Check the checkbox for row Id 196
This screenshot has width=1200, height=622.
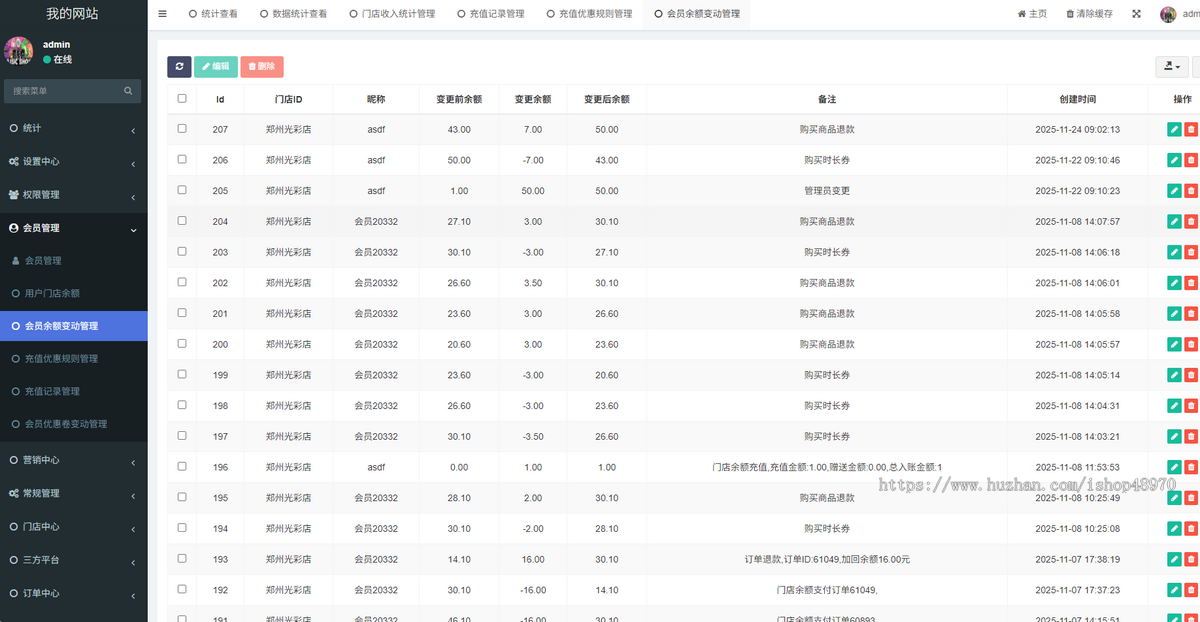point(181,467)
